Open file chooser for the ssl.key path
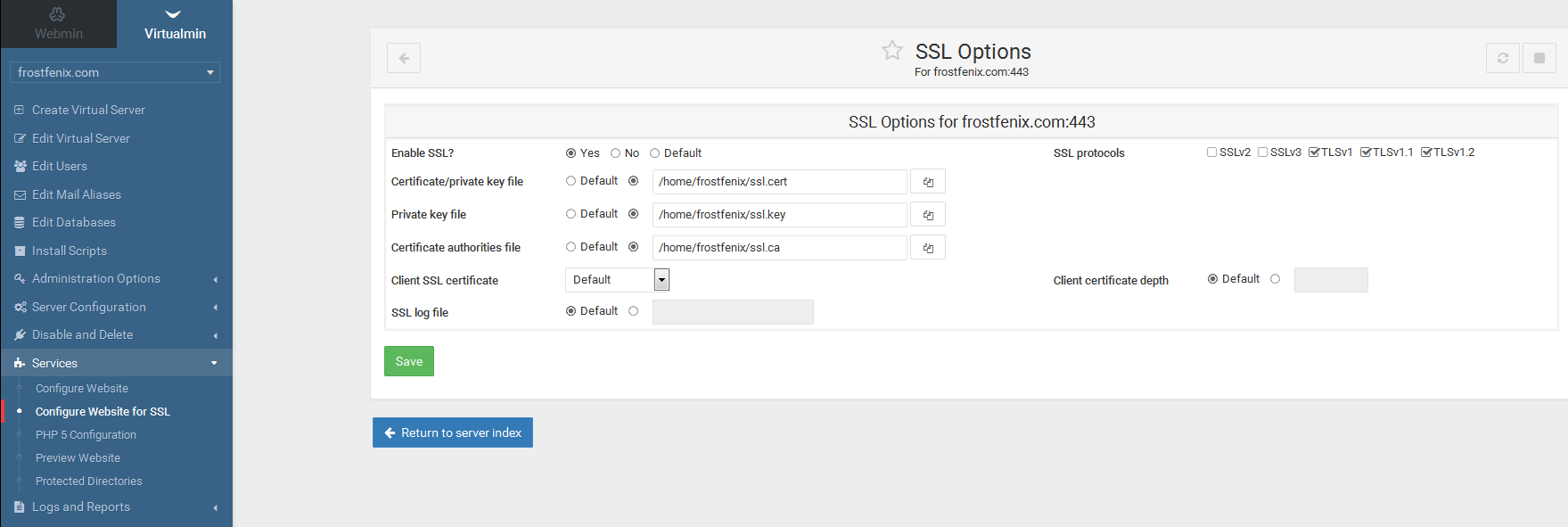1568x527 pixels. [x=928, y=215]
